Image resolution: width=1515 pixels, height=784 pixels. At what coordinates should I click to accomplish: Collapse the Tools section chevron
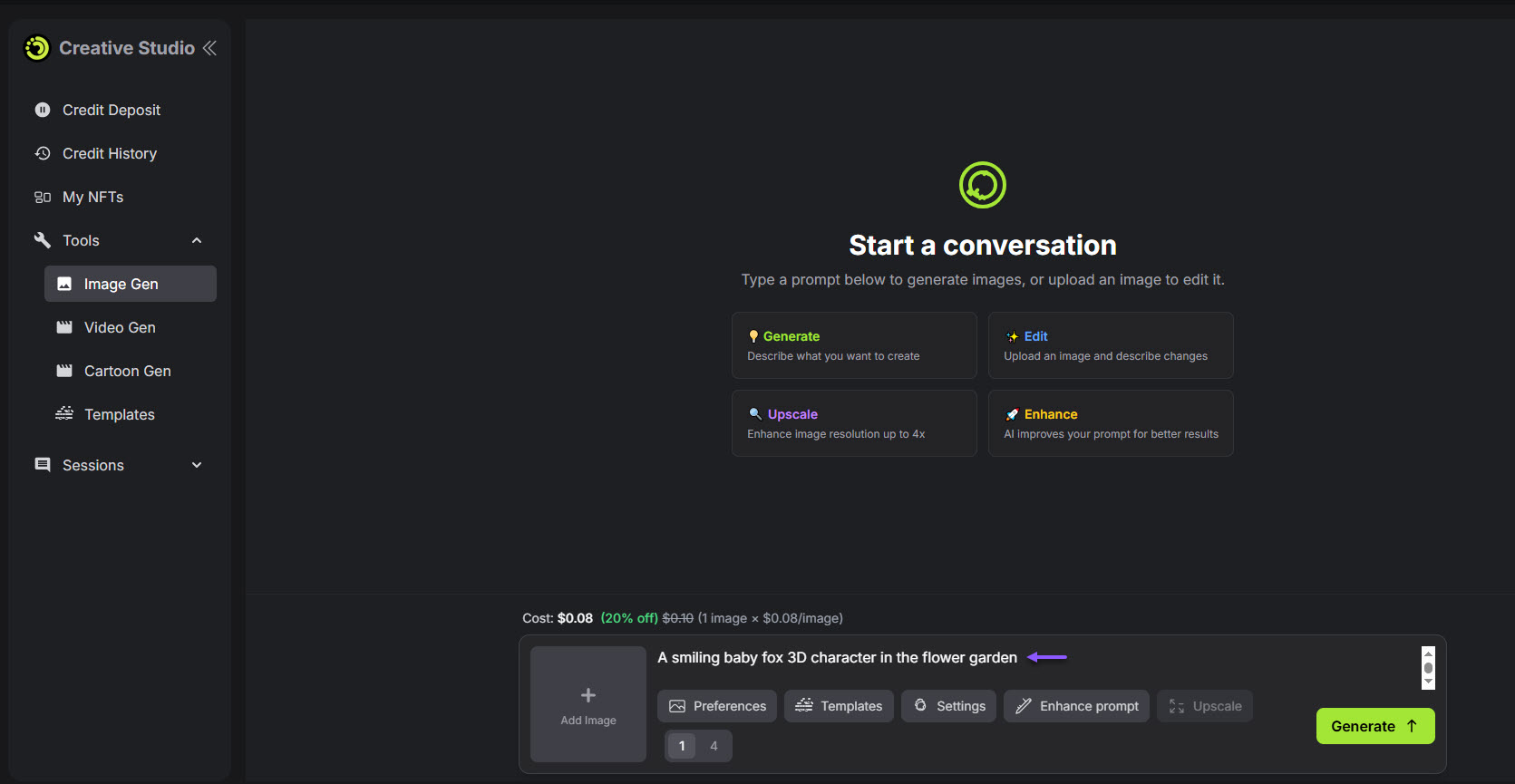click(197, 240)
